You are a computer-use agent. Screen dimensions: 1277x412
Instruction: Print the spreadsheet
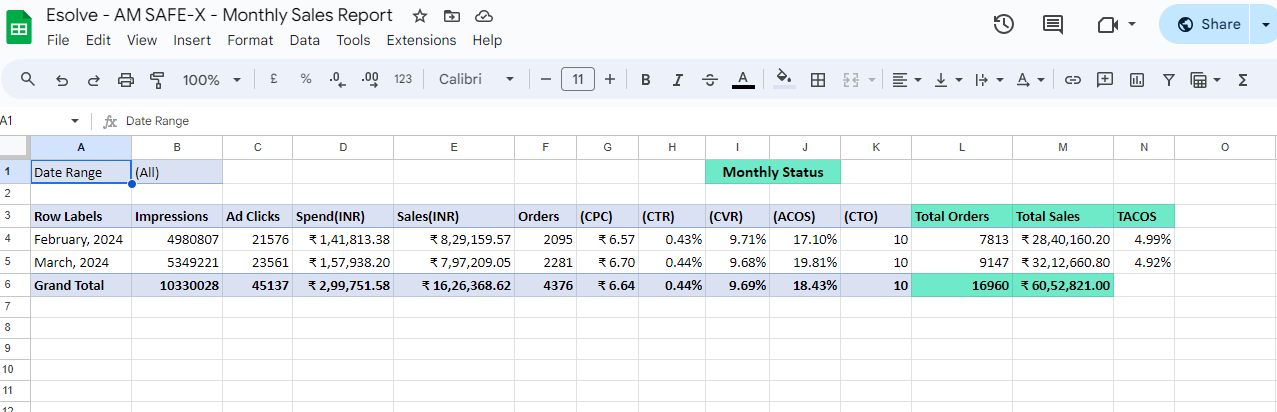coord(126,79)
